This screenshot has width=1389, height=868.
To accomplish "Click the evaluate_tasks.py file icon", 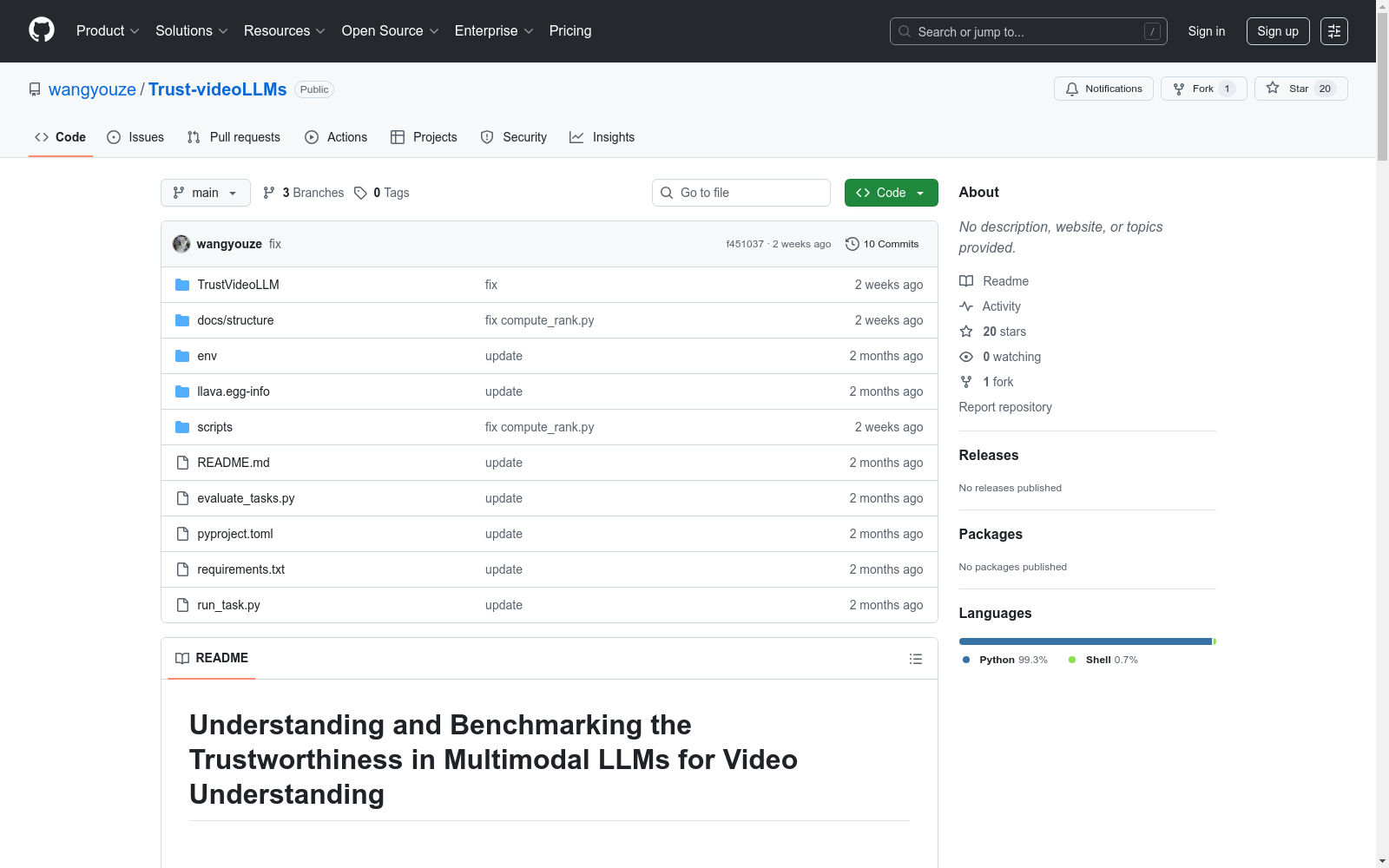I will 182,498.
